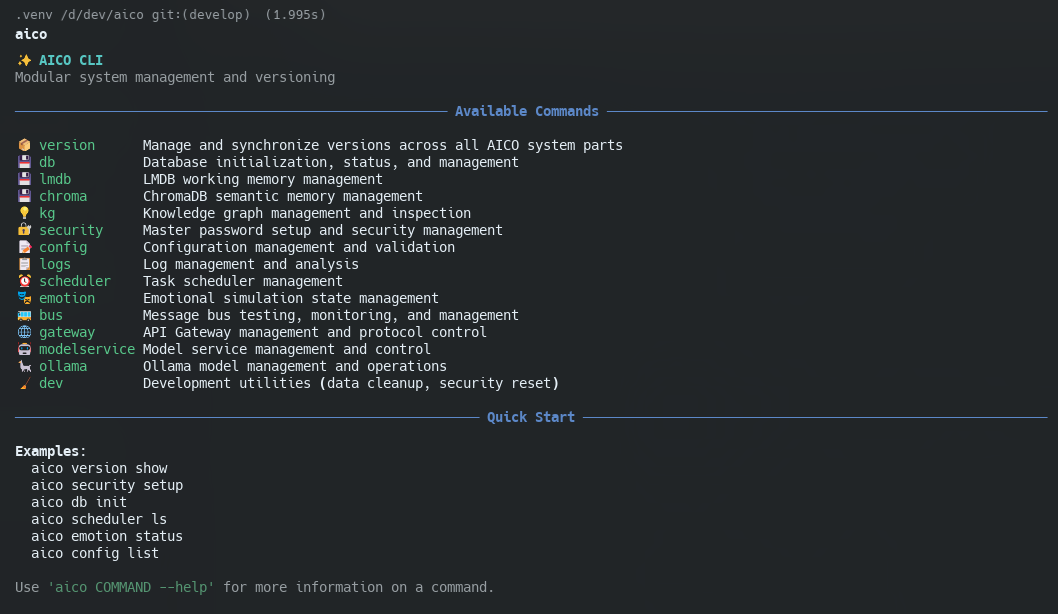Click the floppy disk icon beside db
This screenshot has height=614, width=1058.
(x=24, y=162)
